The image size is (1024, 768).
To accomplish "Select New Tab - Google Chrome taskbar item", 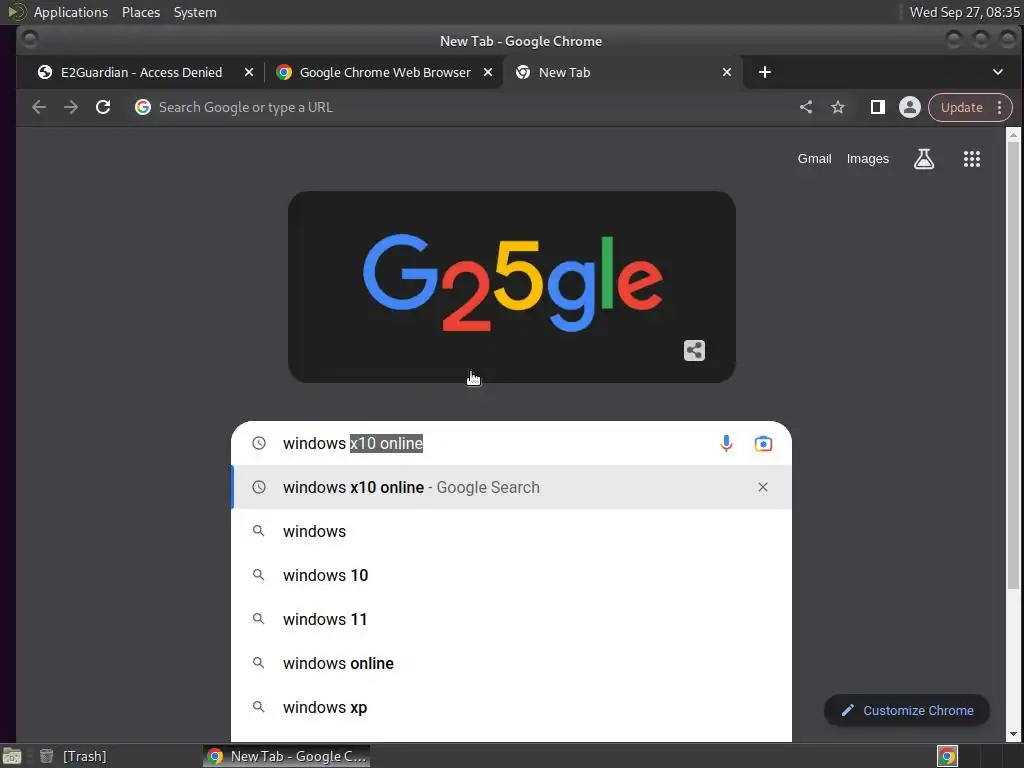I will 287,756.
